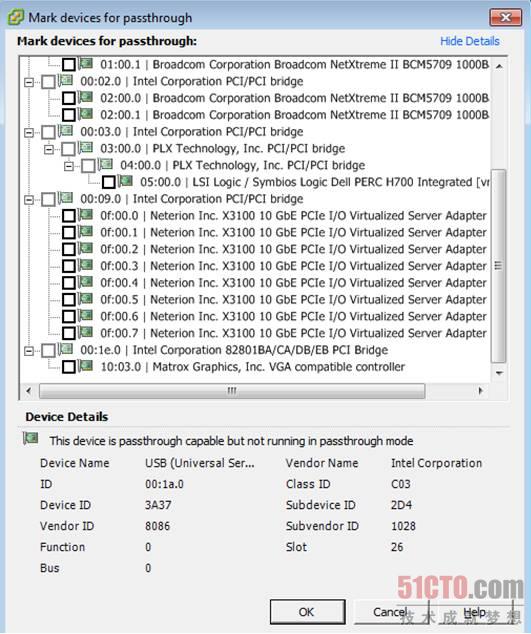Open Help for passthrough dialog
This screenshot has height=634, width=531.
[474, 612]
